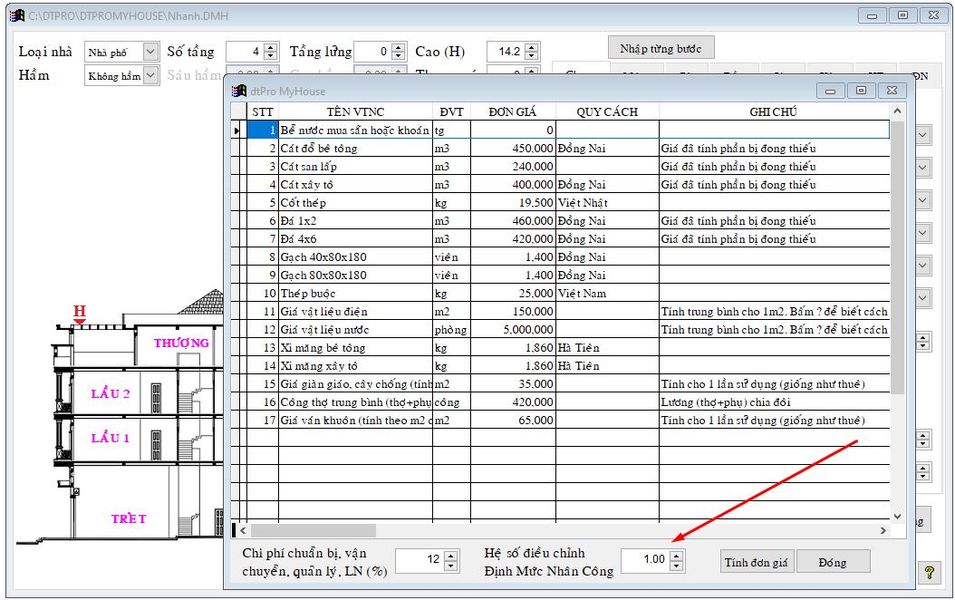Click the horizontal scrollbar right arrow
Screen dimensions: 955x600
[x=883, y=530]
